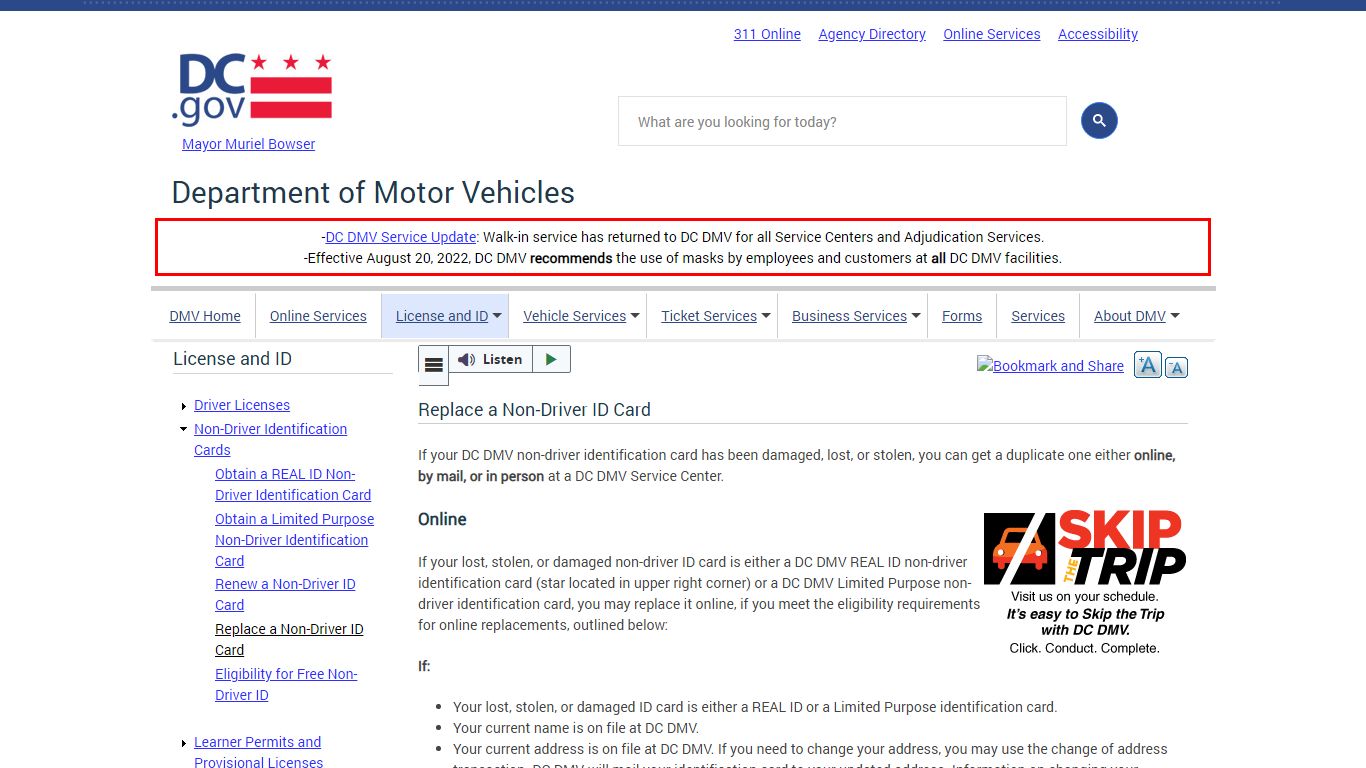Select the License and ID menu item

(442, 316)
